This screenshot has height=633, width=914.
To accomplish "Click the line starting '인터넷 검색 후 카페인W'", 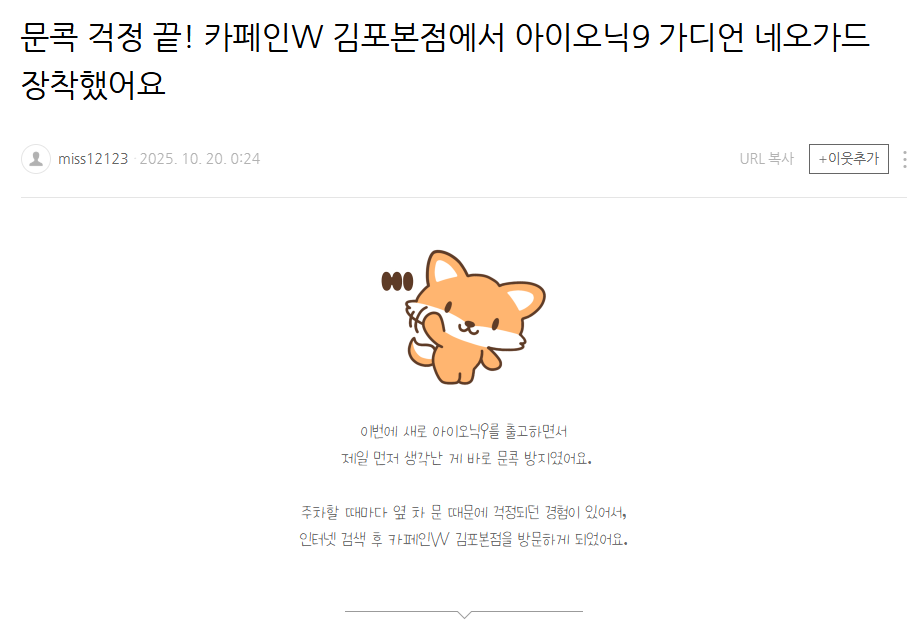I will (x=463, y=539).
